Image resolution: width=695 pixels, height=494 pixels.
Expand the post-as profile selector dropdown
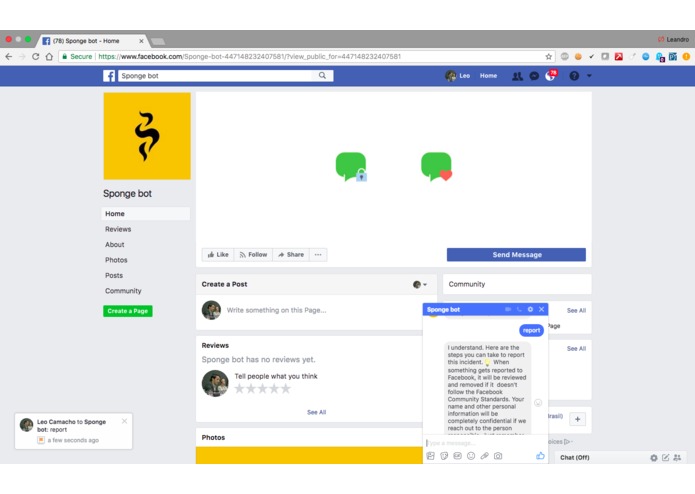click(420, 284)
